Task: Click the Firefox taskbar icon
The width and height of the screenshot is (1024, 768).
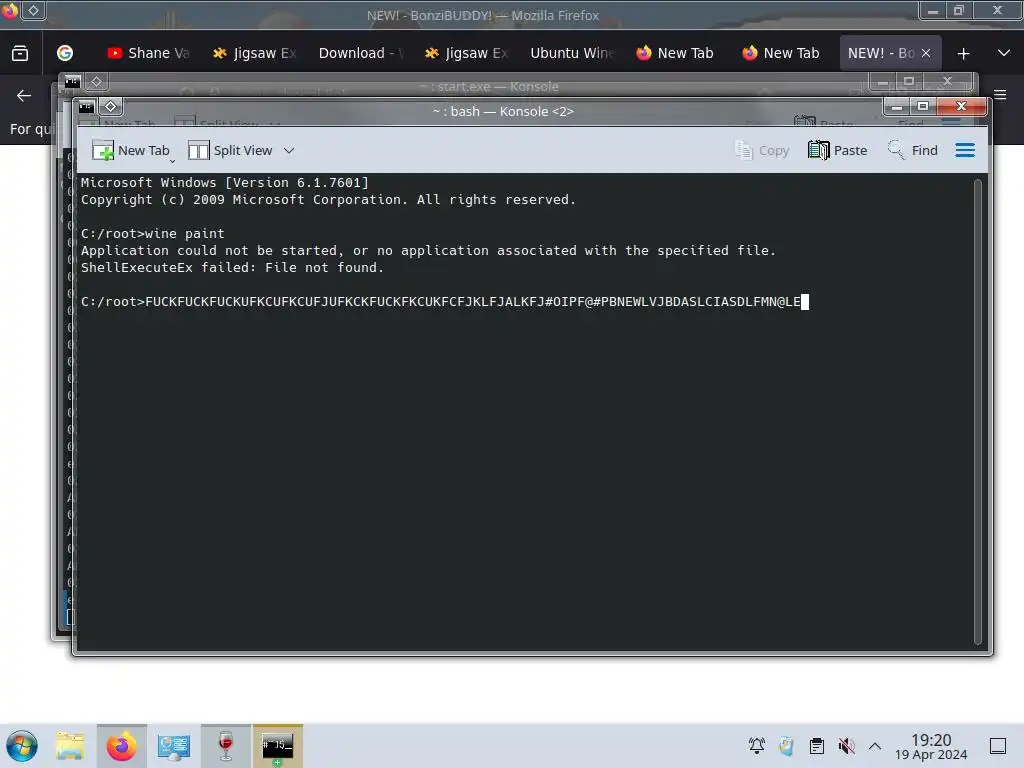Action: tap(121, 746)
